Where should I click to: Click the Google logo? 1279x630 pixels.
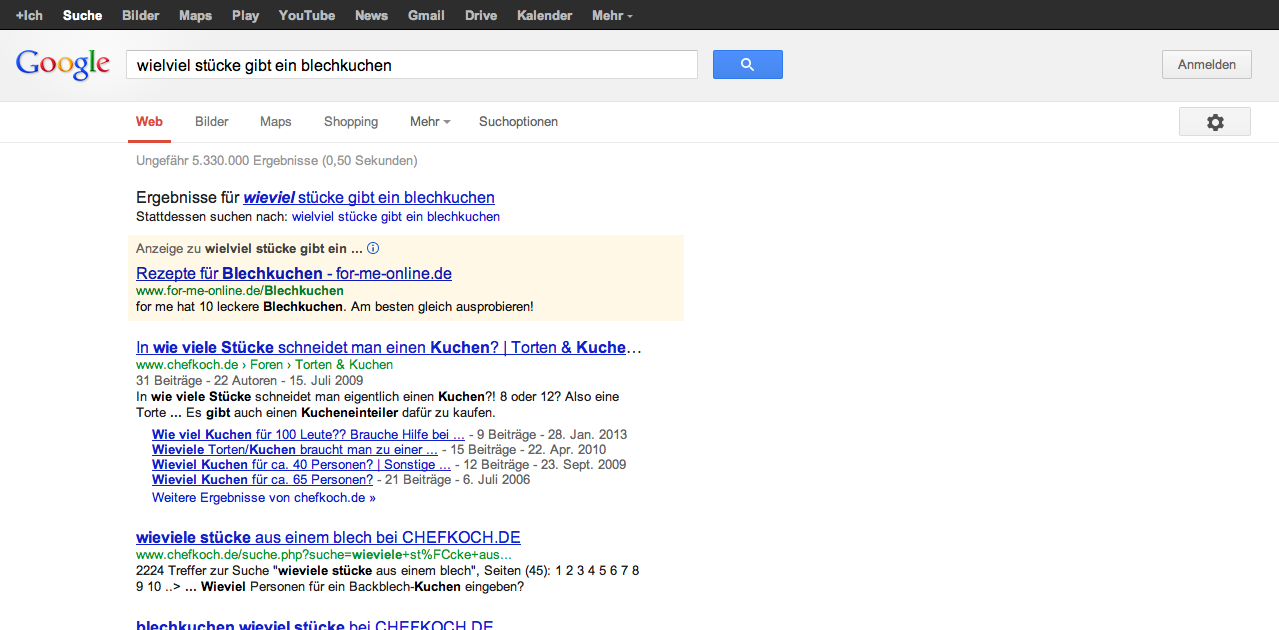click(x=62, y=65)
